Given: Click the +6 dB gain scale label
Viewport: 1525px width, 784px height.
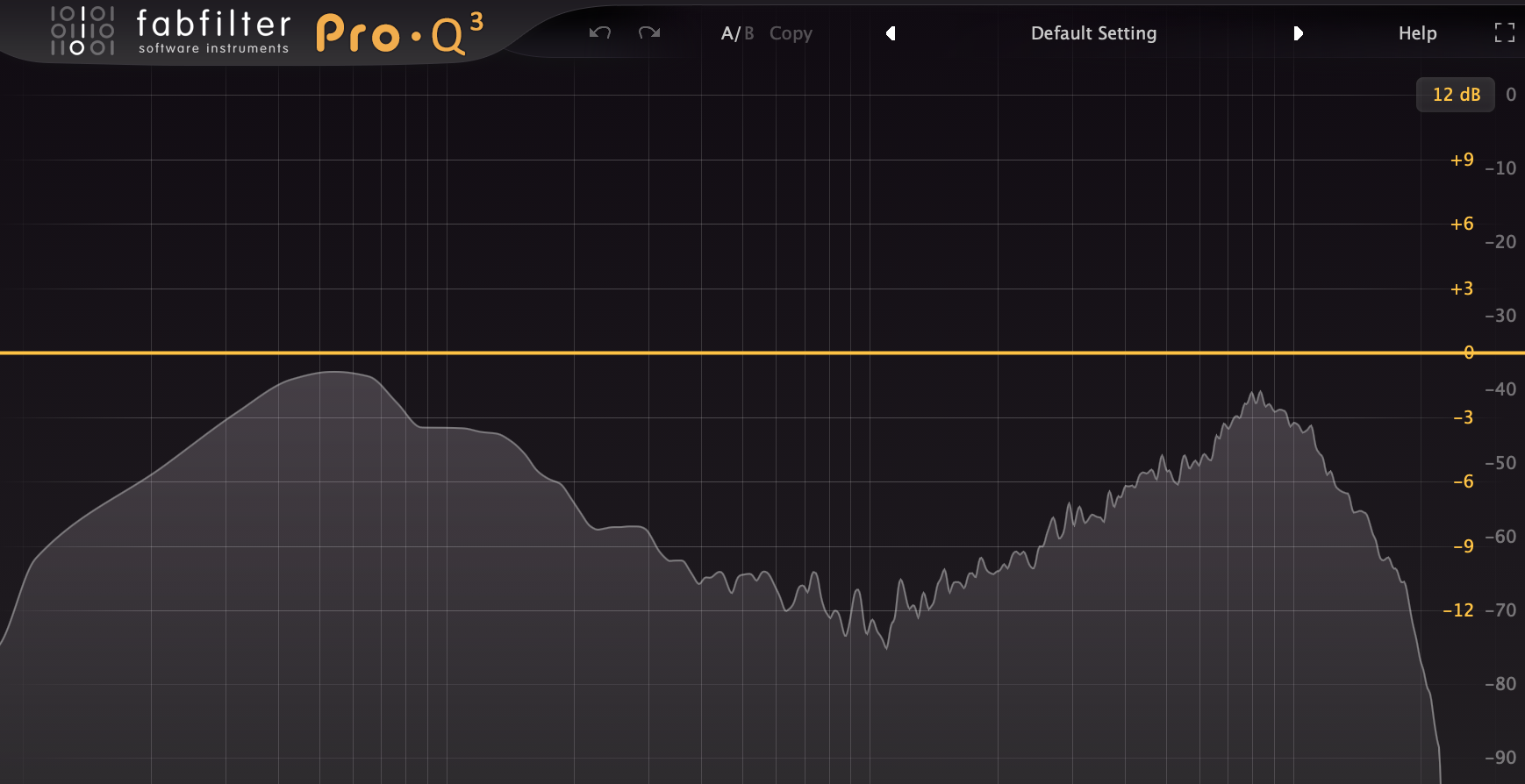Looking at the screenshot, I should [1462, 224].
